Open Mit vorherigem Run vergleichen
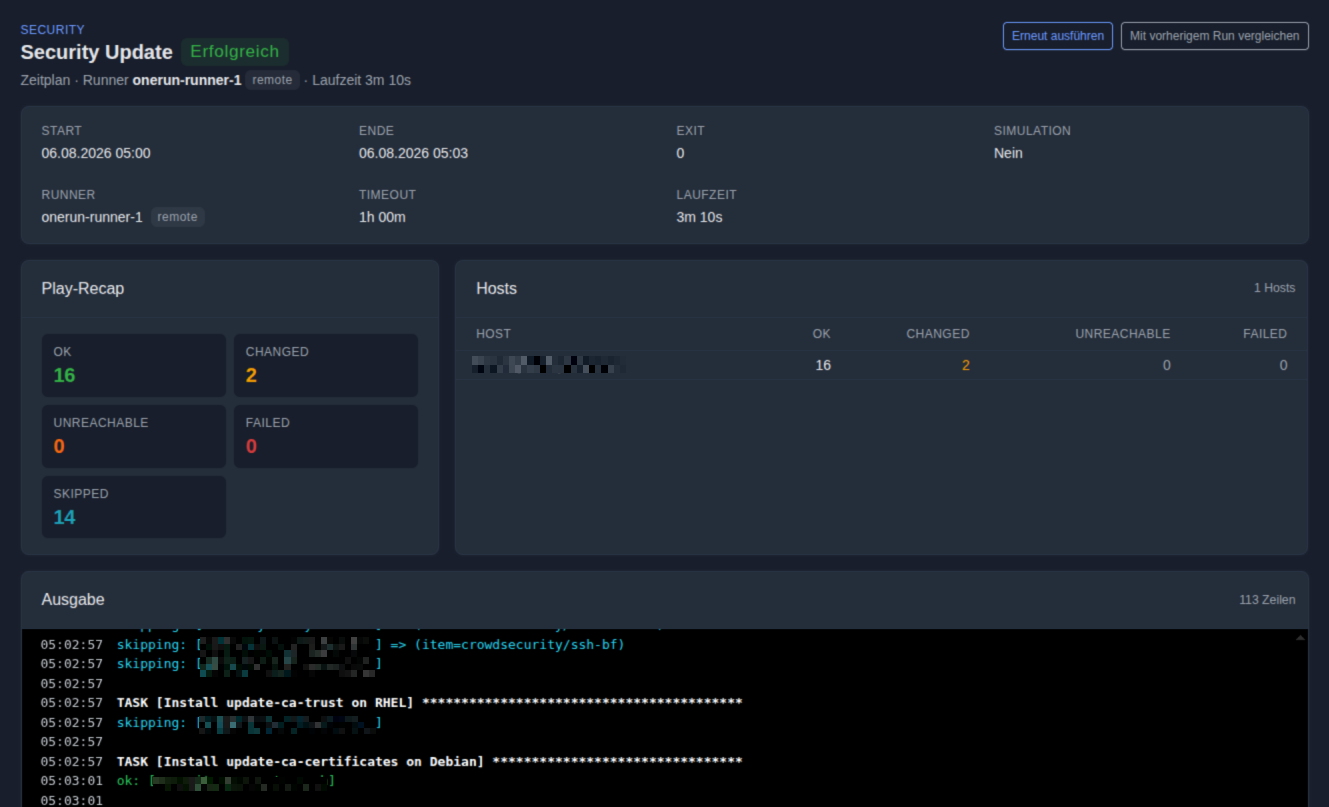Viewport: 1329px width, 807px height. [1214, 36]
